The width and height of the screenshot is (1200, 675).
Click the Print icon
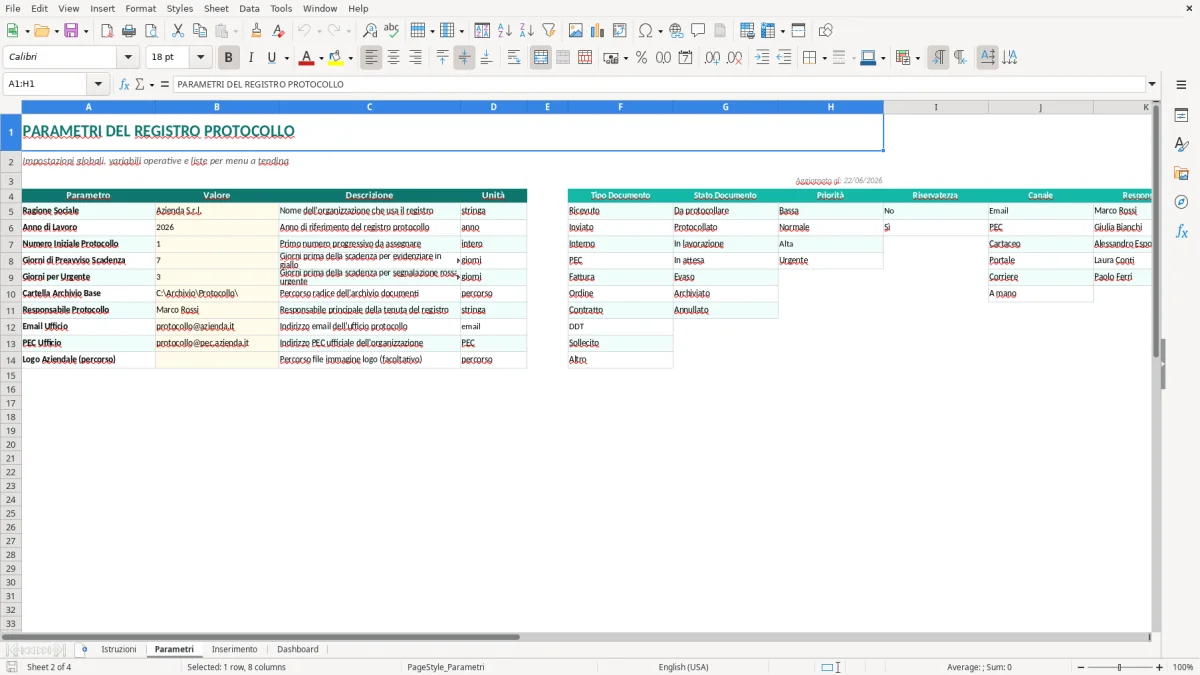pos(129,31)
